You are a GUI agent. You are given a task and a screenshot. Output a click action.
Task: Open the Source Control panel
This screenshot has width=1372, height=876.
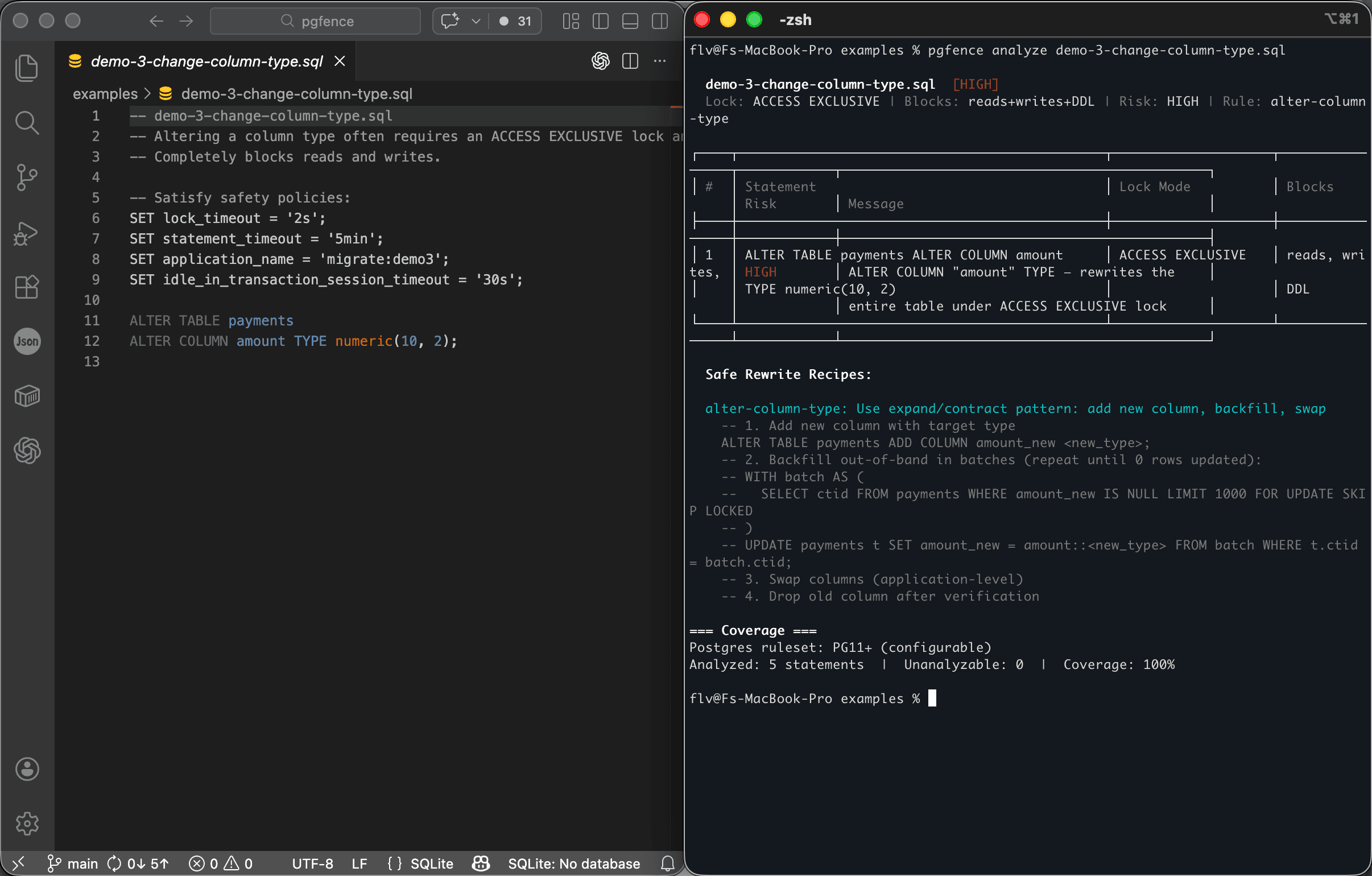coord(27,177)
